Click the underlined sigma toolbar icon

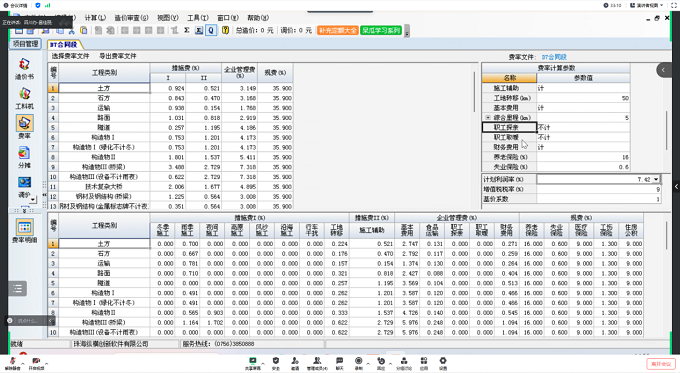click(x=199, y=30)
